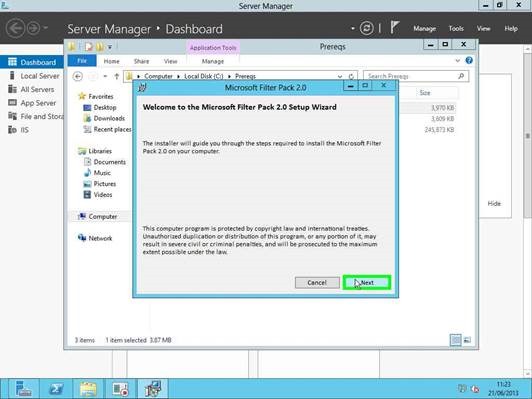532x399 pixels.
Task: Select Computer in navigation pane
Action: [103, 216]
